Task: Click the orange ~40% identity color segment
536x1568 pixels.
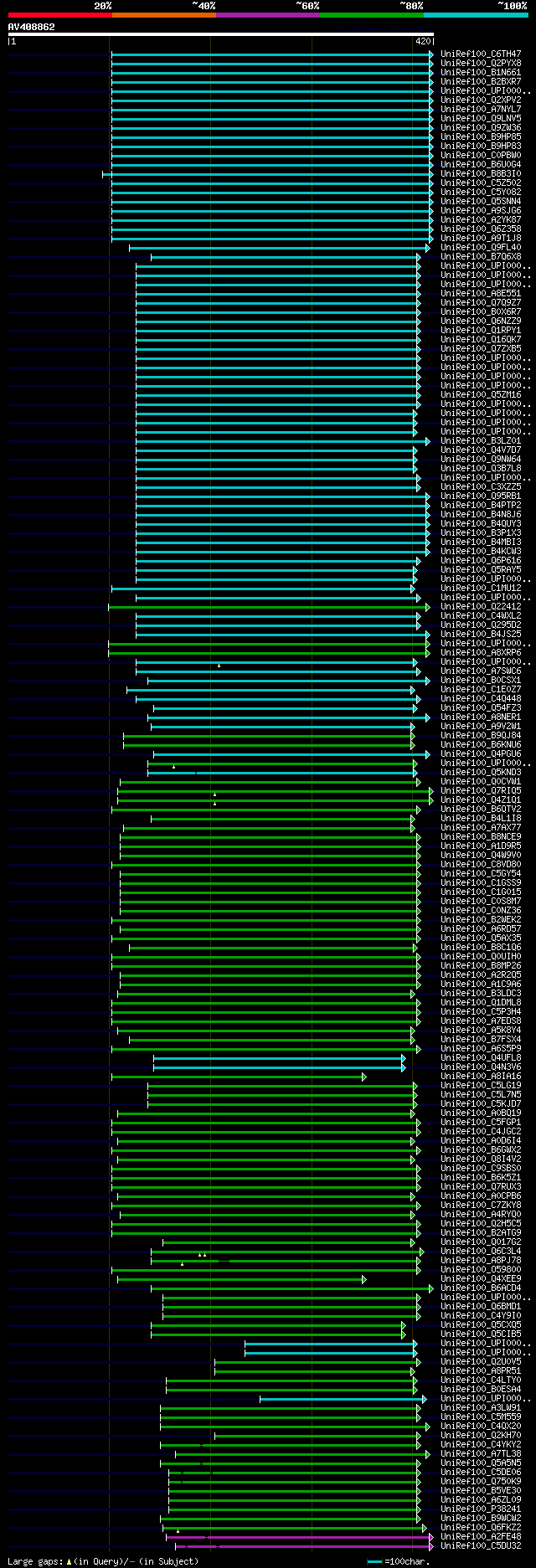Action: coord(163,15)
